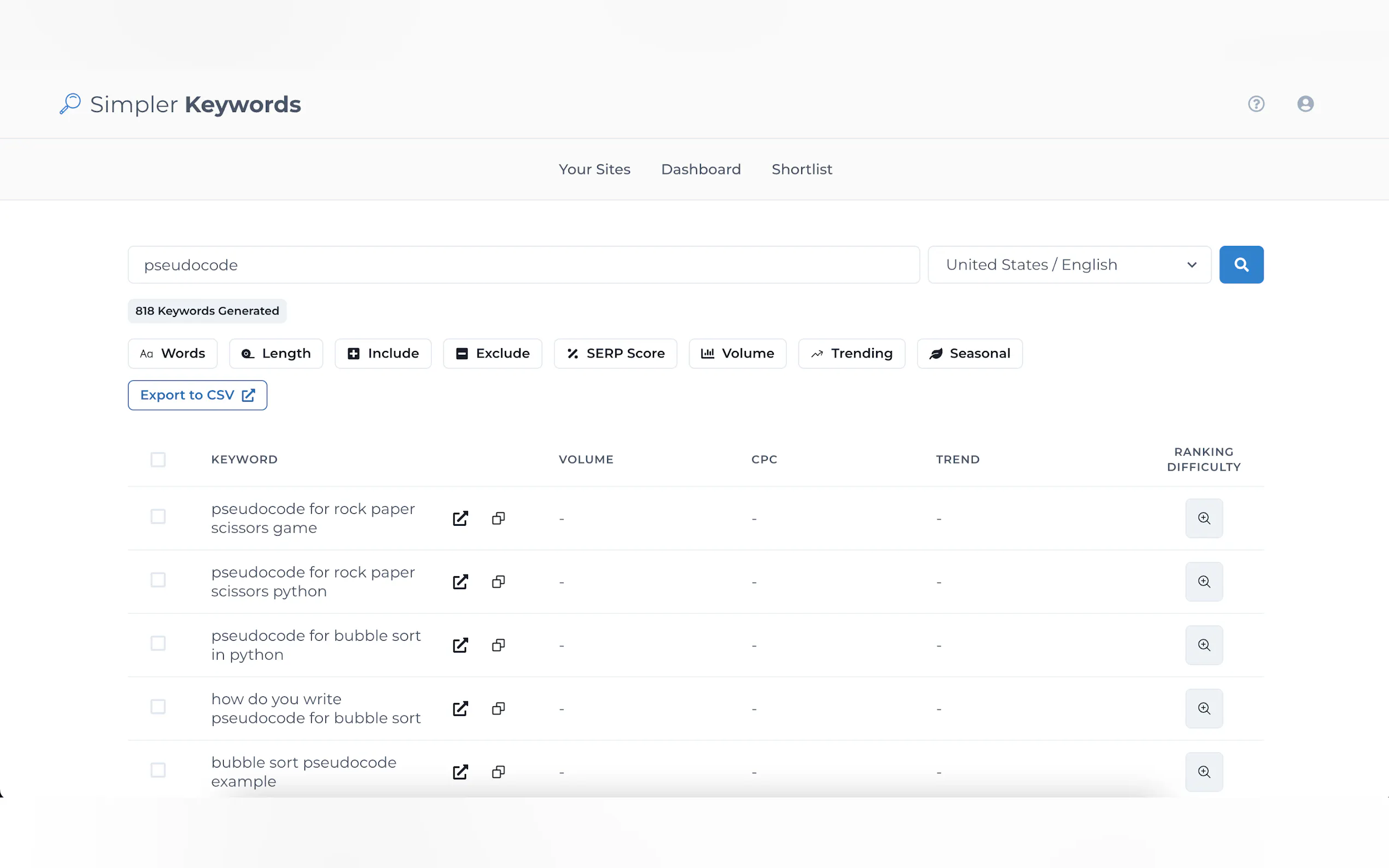This screenshot has height=868, width=1389.
Task: Click text 'how do you write pseudocode for bubble sort'
Action: (316, 708)
